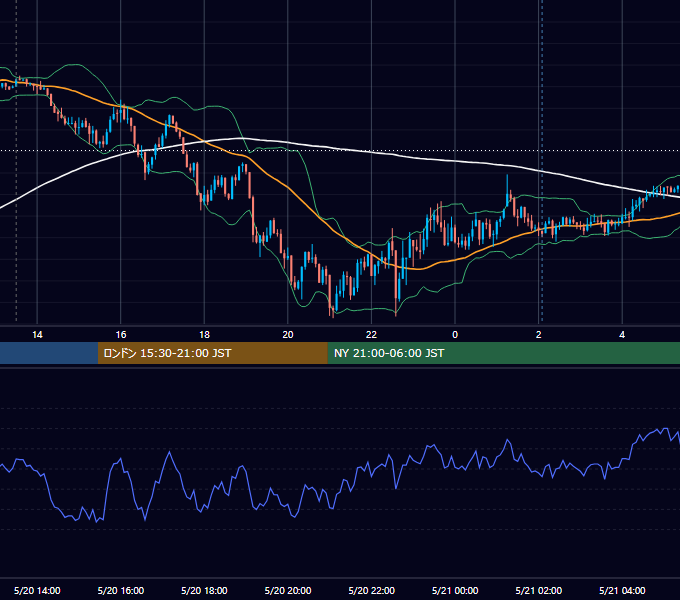Screen dimensions: 680x600
Task: Click the 5/20 18:00 time label
Action: [x=204, y=590]
